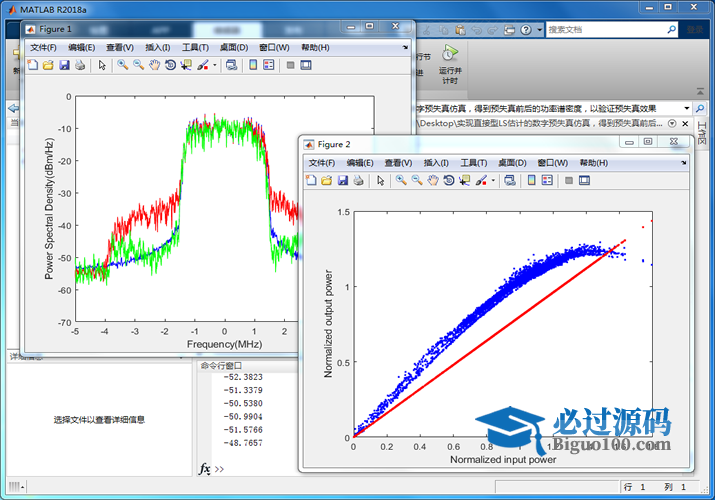Open 帮助(H) menu in Figure 1

[315, 47]
